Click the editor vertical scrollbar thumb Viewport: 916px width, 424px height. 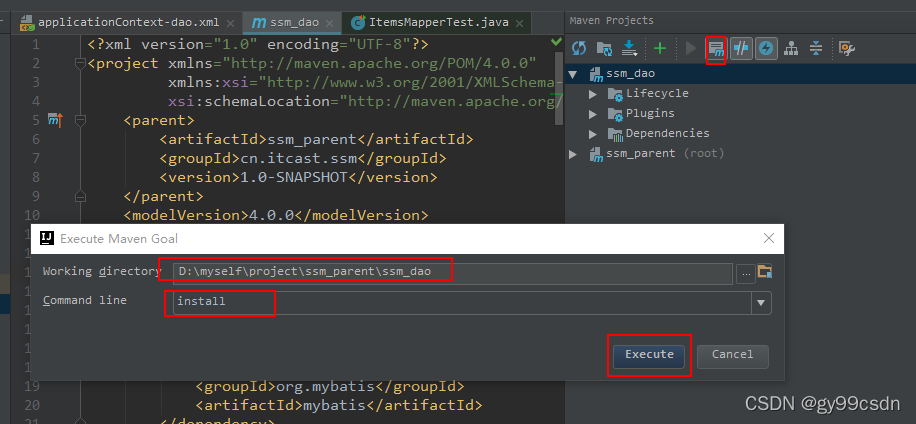(558, 88)
